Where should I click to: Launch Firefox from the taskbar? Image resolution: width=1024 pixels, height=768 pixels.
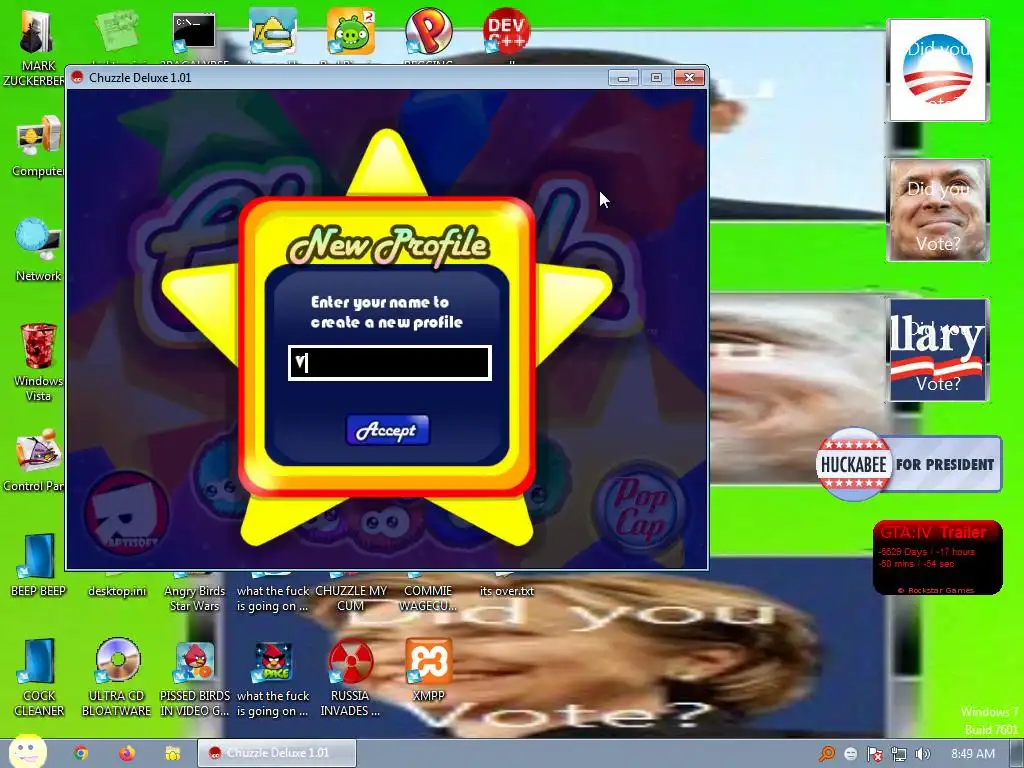click(127, 754)
